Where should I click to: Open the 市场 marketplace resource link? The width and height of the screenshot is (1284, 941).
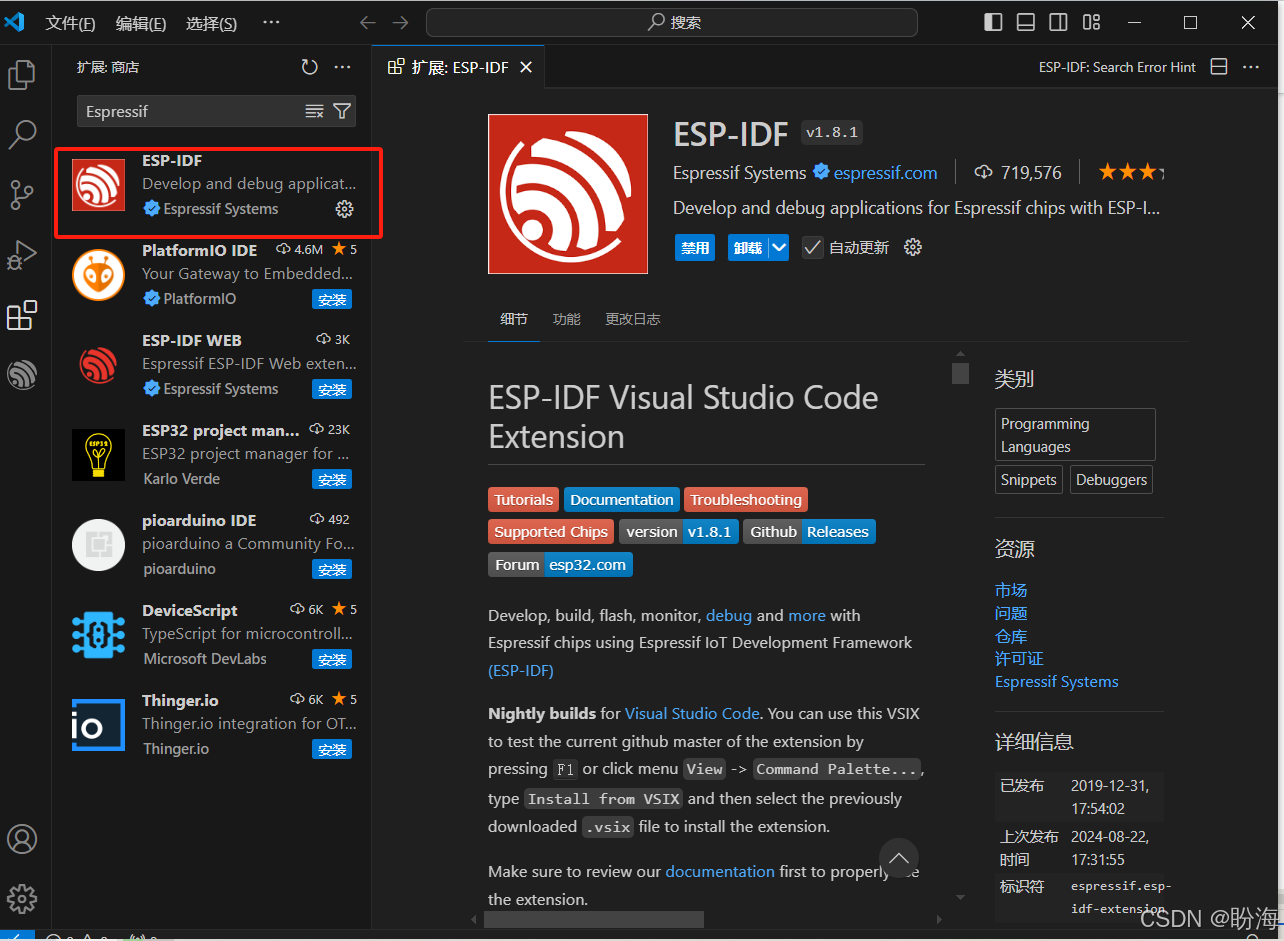pyautogui.click(x=1011, y=590)
